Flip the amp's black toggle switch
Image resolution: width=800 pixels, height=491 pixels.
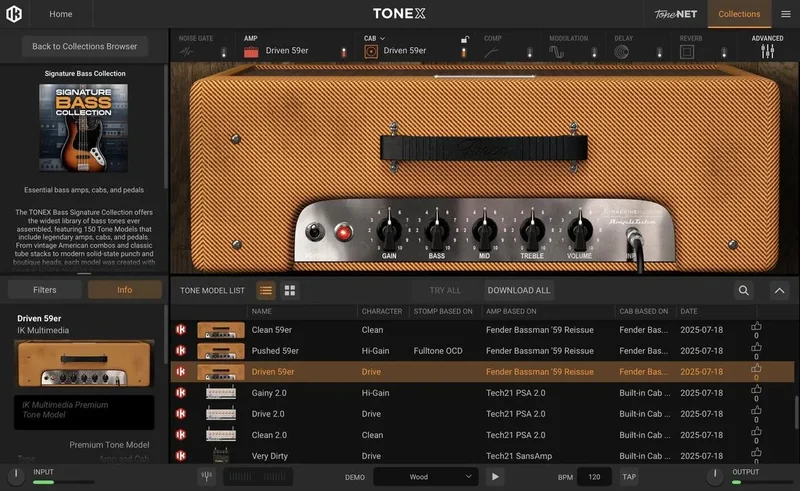tap(314, 232)
